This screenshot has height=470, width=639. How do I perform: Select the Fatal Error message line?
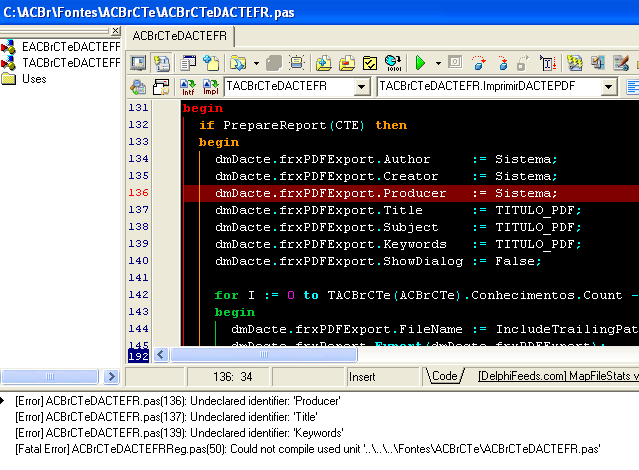(x=308, y=449)
